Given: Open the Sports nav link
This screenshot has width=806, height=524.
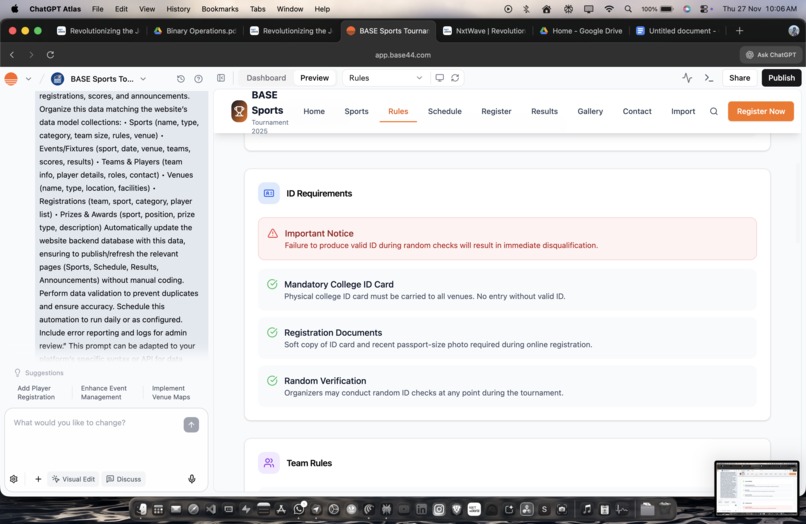Looking at the screenshot, I should pyautogui.click(x=356, y=111).
